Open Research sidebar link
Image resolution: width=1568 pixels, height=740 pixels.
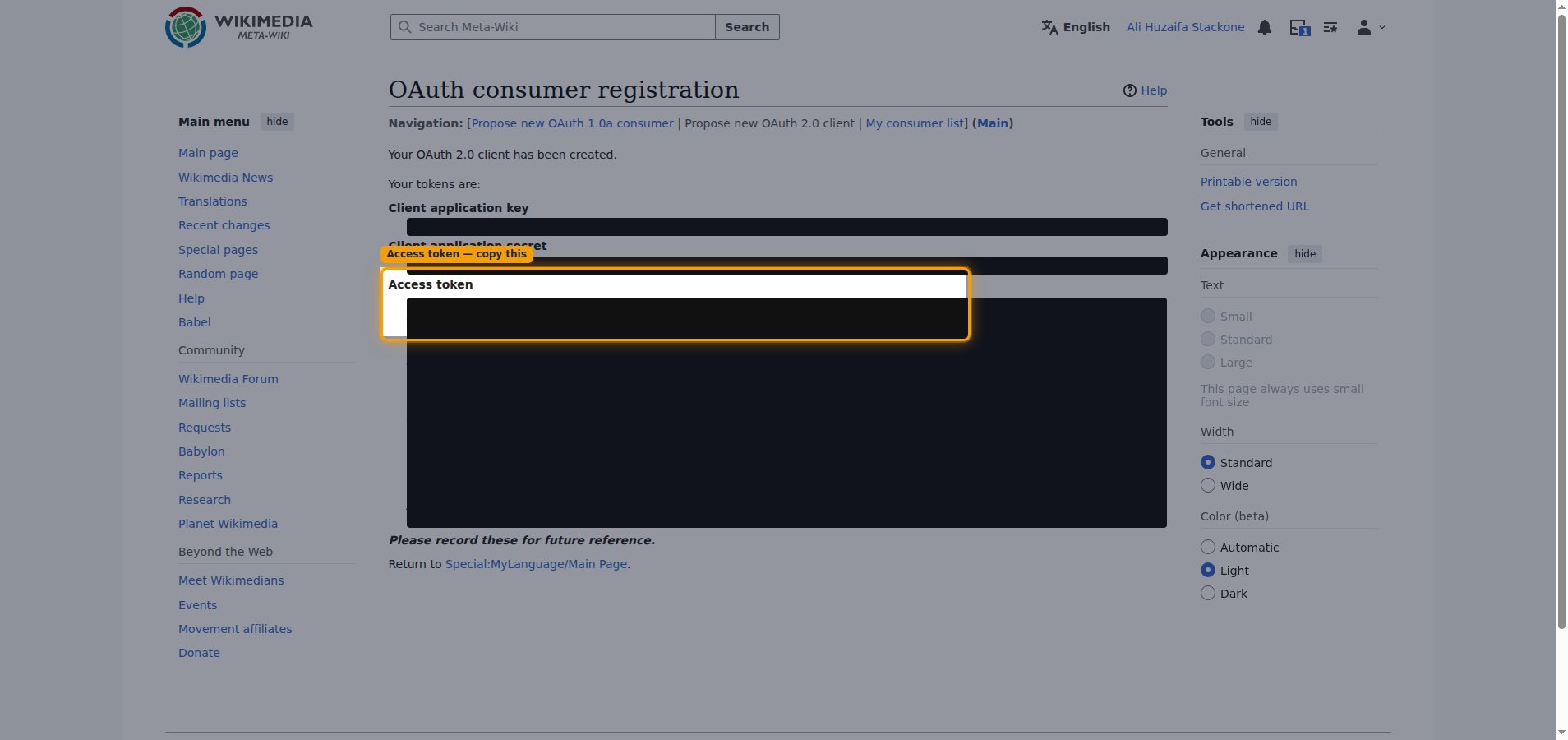(x=204, y=500)
